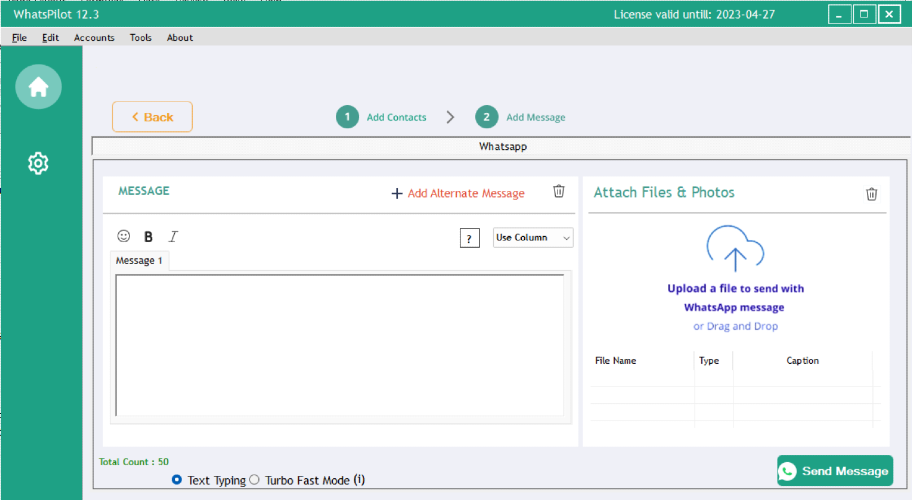This screenshot has height=500, width=912.
Task: Click inside the message text area
Action: pyautogui.click(x=340, y=345)
